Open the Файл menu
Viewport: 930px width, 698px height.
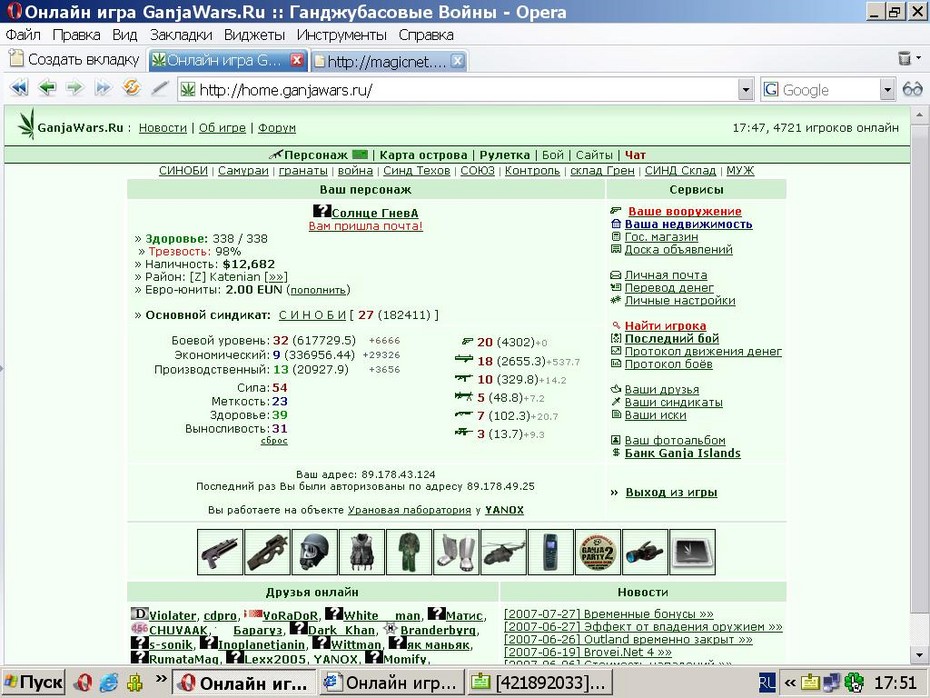click(x=23, y=35)
